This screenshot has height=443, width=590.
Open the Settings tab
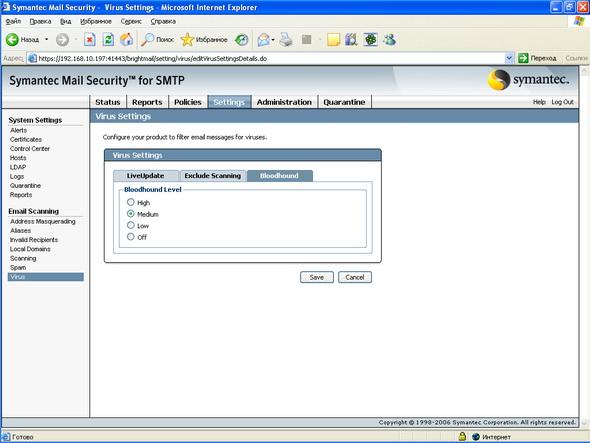229,102
